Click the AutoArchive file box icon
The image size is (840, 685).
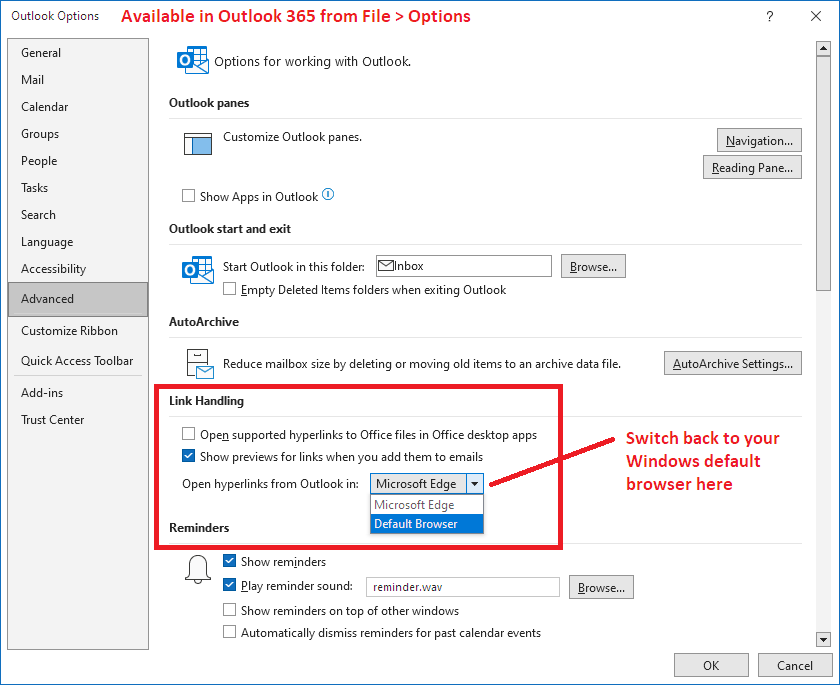(200, 363)
